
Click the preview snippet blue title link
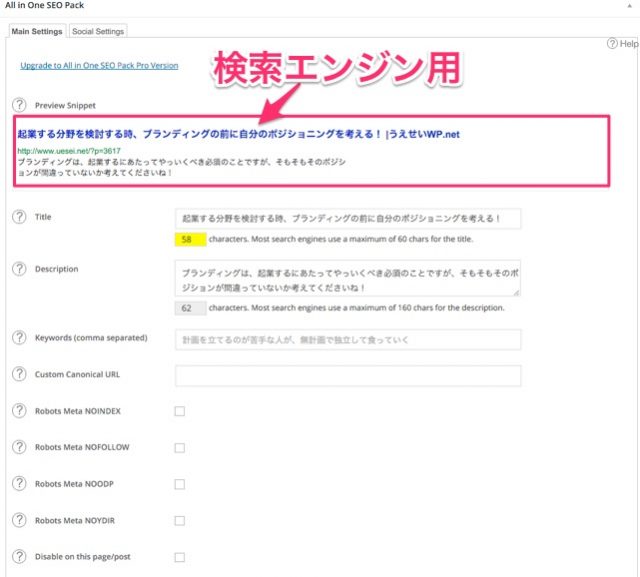point(238,134)
